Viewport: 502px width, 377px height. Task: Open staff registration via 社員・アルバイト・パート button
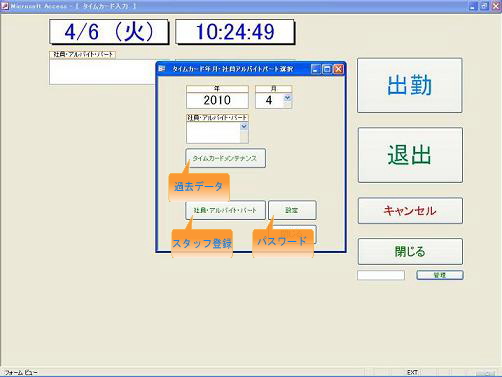tap(225, 210)
